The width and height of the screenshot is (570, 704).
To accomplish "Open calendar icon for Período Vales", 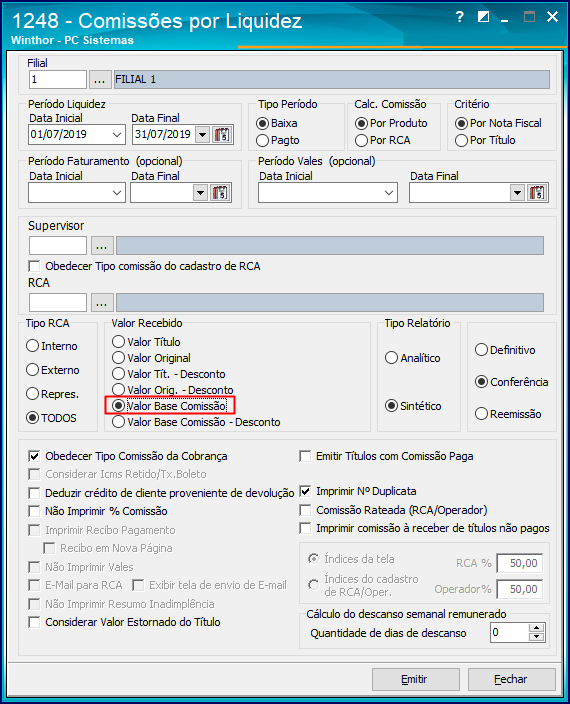I will [x=537, y=193].
